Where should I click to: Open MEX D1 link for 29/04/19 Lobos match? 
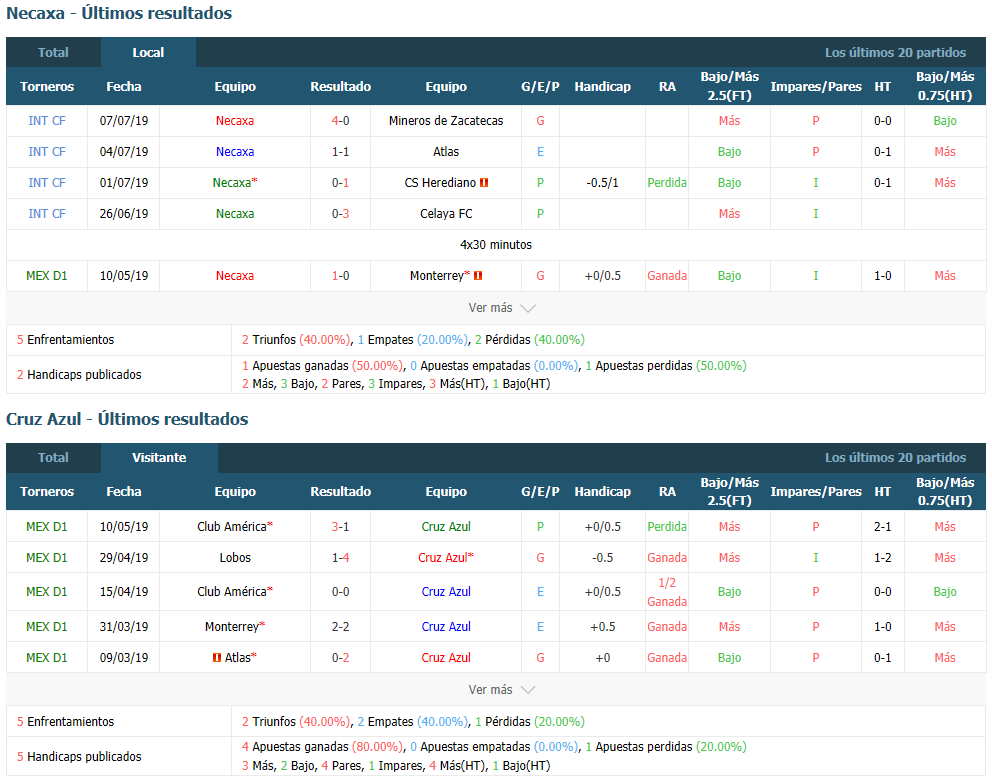pos(47,557)
